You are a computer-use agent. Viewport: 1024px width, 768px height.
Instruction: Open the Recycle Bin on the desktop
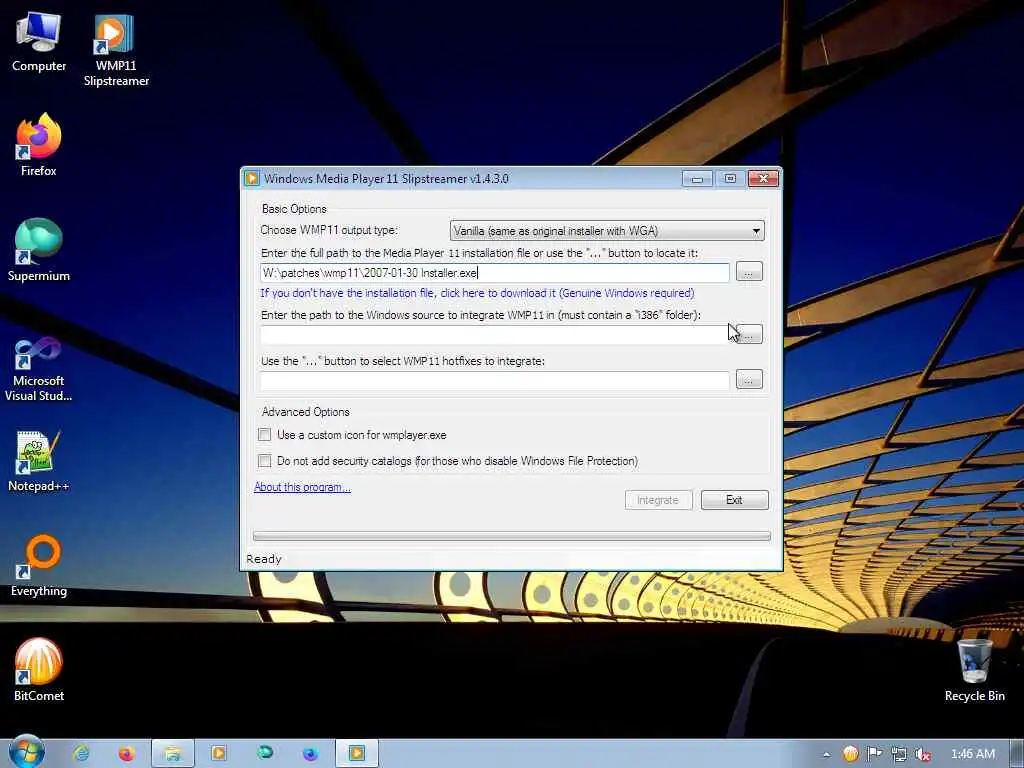(x=974, y=670)
